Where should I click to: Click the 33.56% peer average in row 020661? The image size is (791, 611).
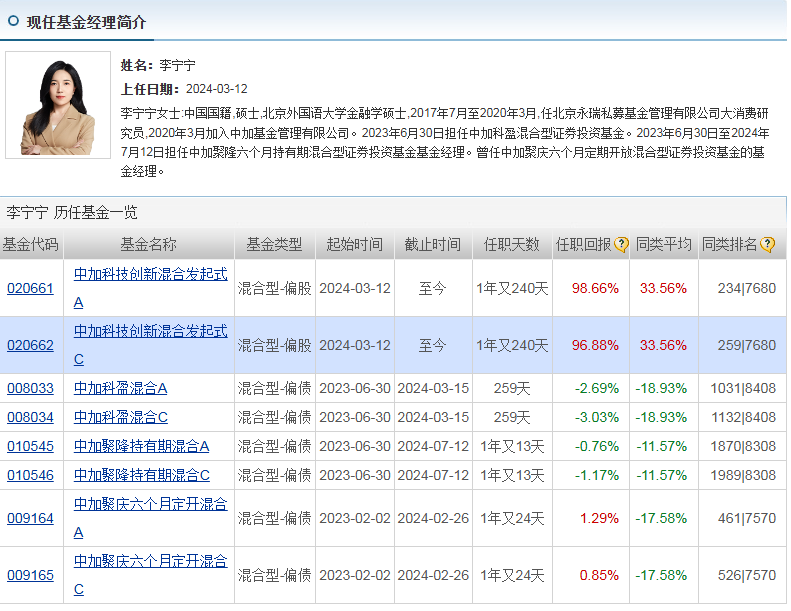pos(663,288)
